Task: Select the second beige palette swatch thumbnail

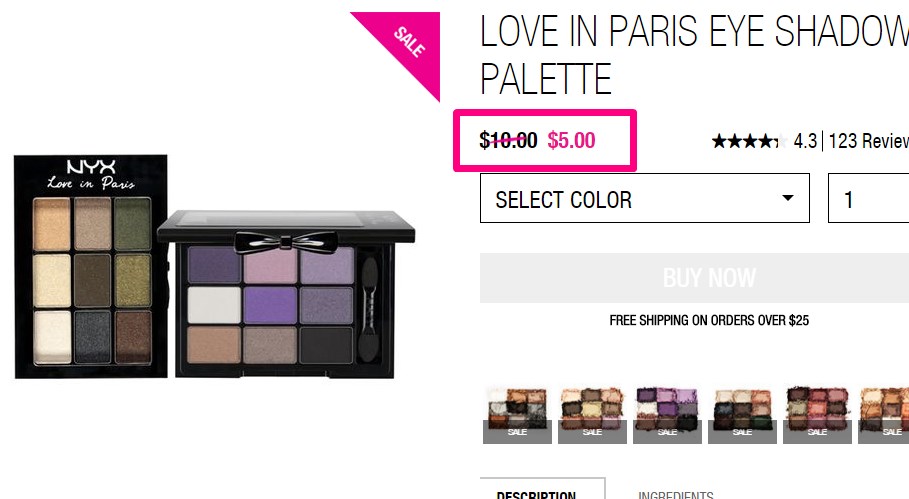Action: pos(592,415)
